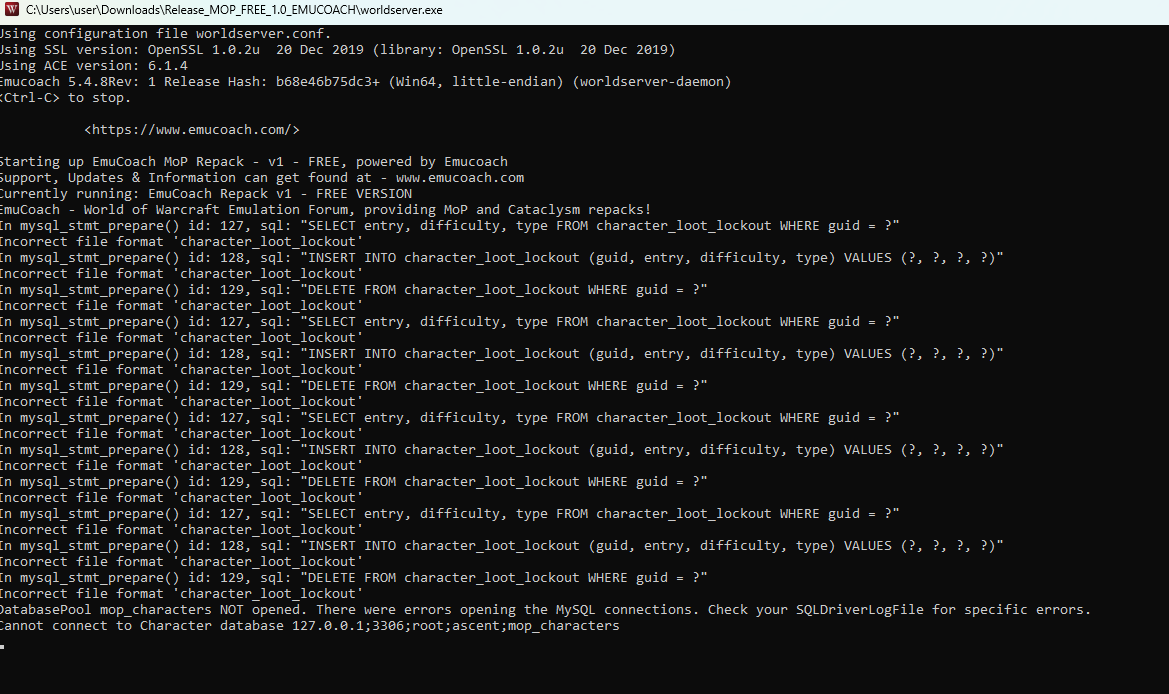Select the 'Using SSL version: OpenSSL 1.0.2u' line

pyautogui.click(x=337, y=50)
